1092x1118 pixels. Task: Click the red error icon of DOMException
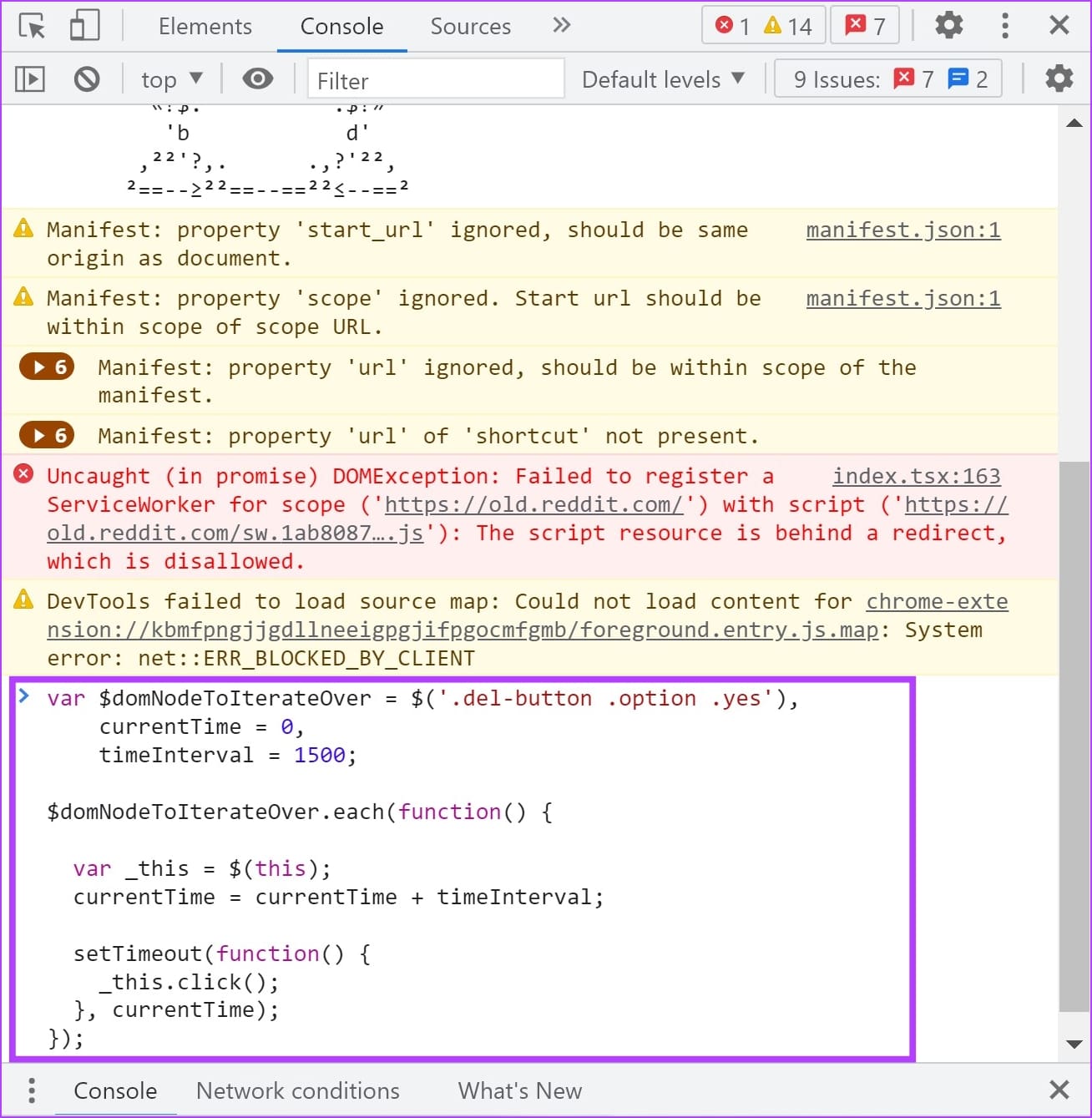[x=24, y=475]
